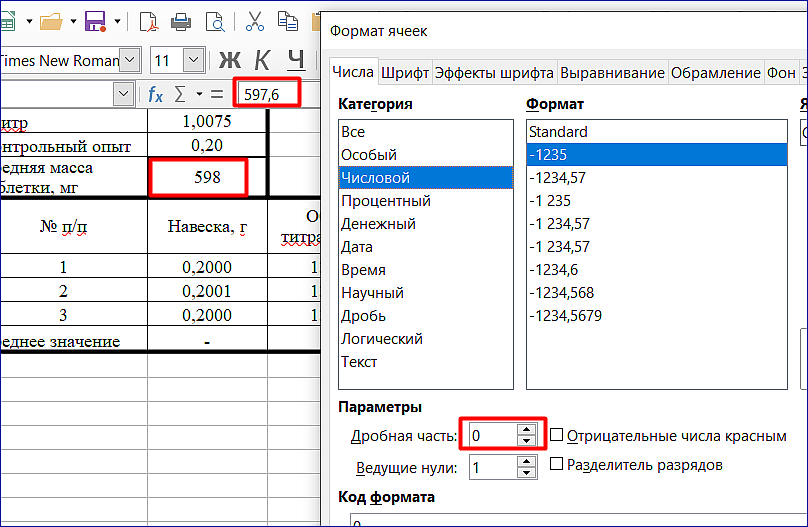Open the Function Wizard fx icon

155,94
